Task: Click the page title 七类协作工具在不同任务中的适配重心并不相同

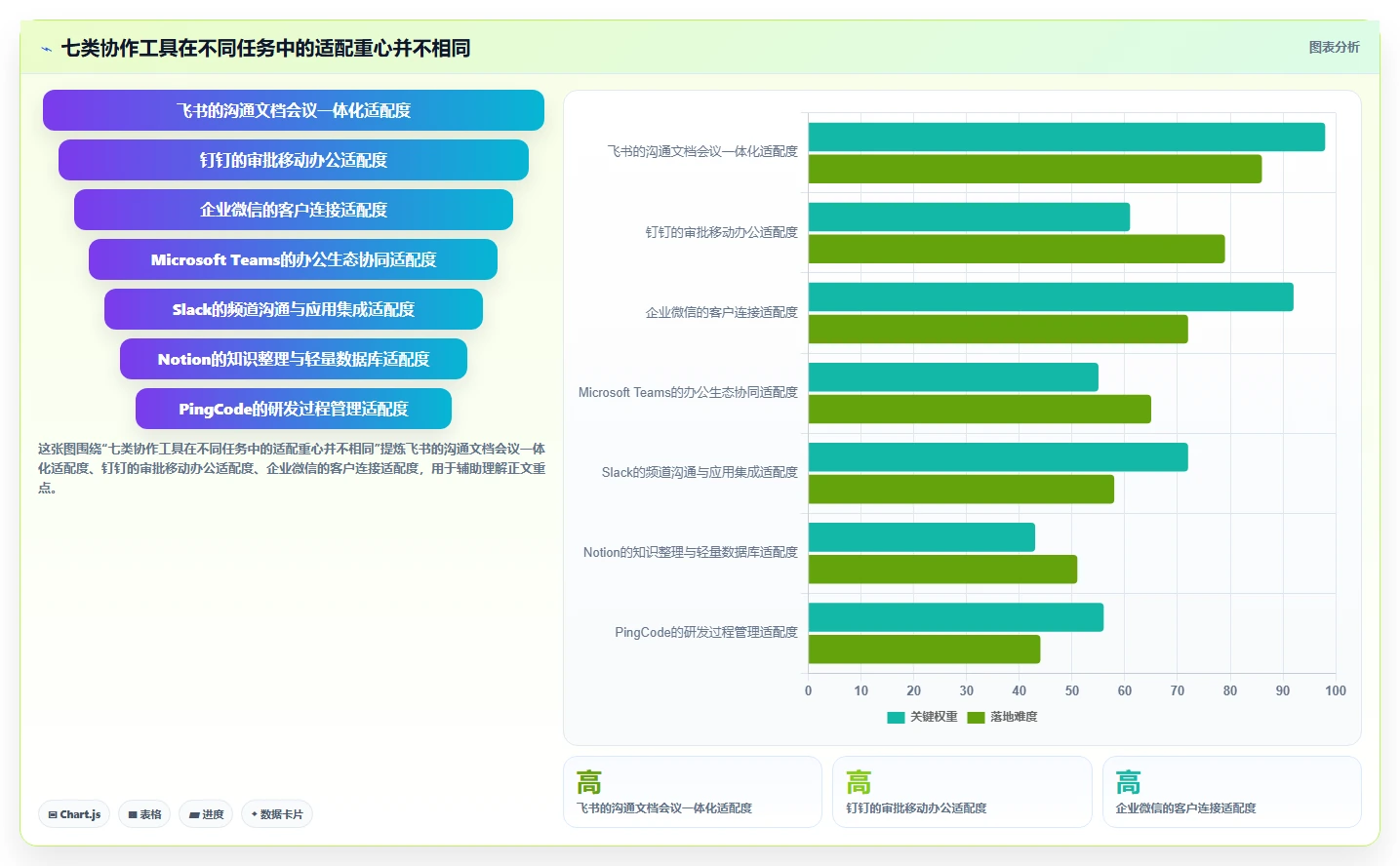Action: pos(265,48)
